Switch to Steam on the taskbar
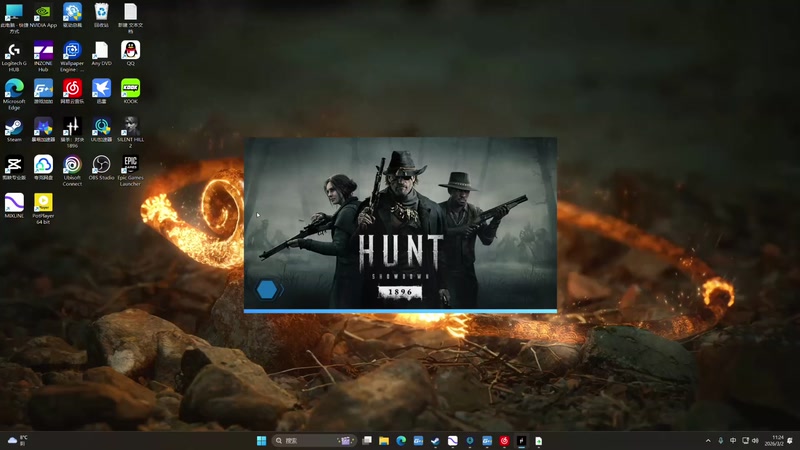This screenshot has height=450, width=800. pyautogui.click(x=435, y=441)
